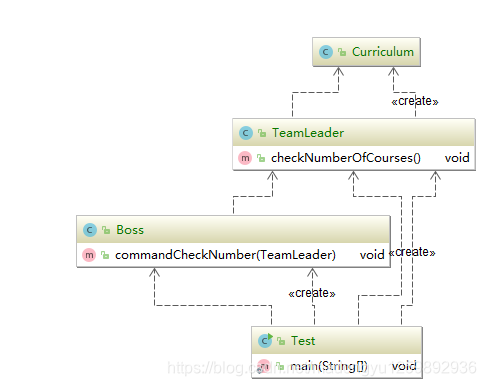The image size is (486, 386).
Task: Select the Test class name
Action: coord(303,341)
